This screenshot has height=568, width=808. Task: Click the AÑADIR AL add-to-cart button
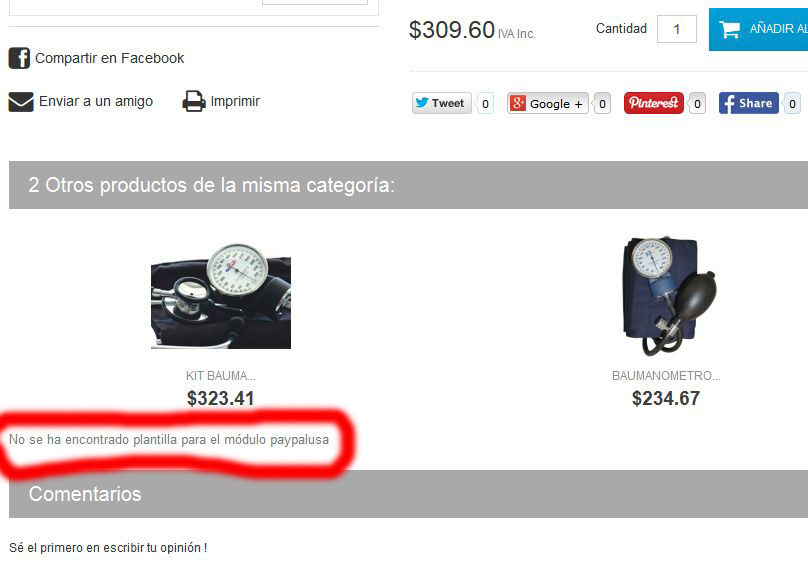759,29
